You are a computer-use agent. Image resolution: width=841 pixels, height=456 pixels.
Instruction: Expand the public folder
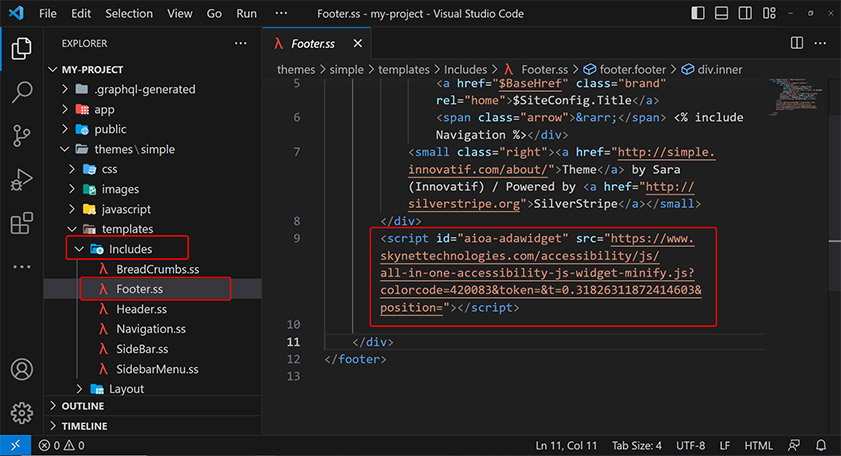[65, 129]
